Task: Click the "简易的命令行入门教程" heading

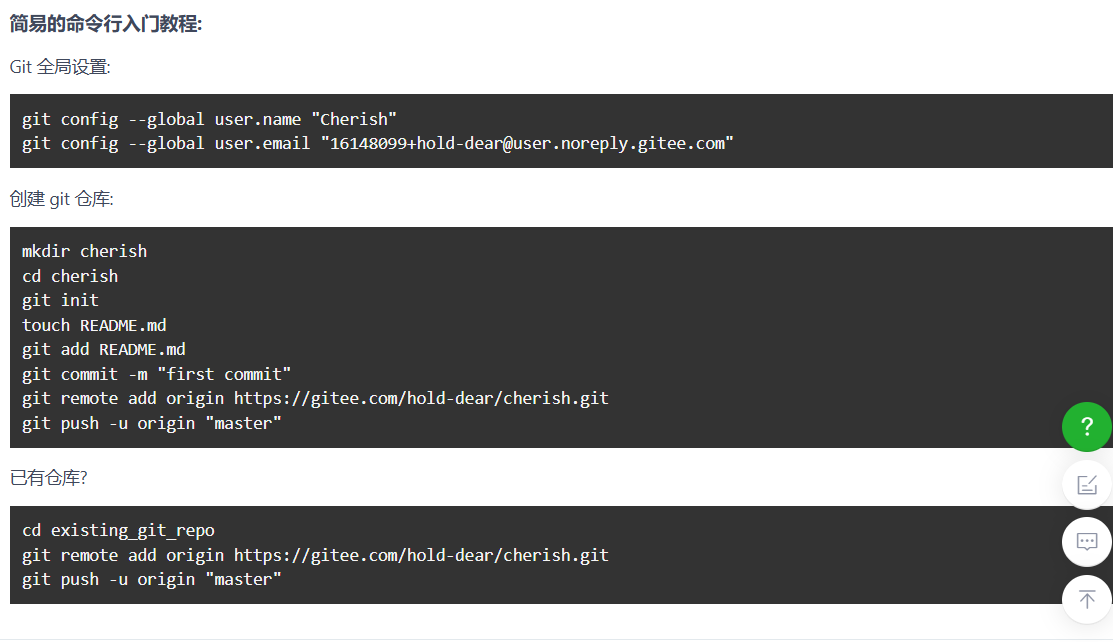Action: pyautogui.click(x=106, y=24)
